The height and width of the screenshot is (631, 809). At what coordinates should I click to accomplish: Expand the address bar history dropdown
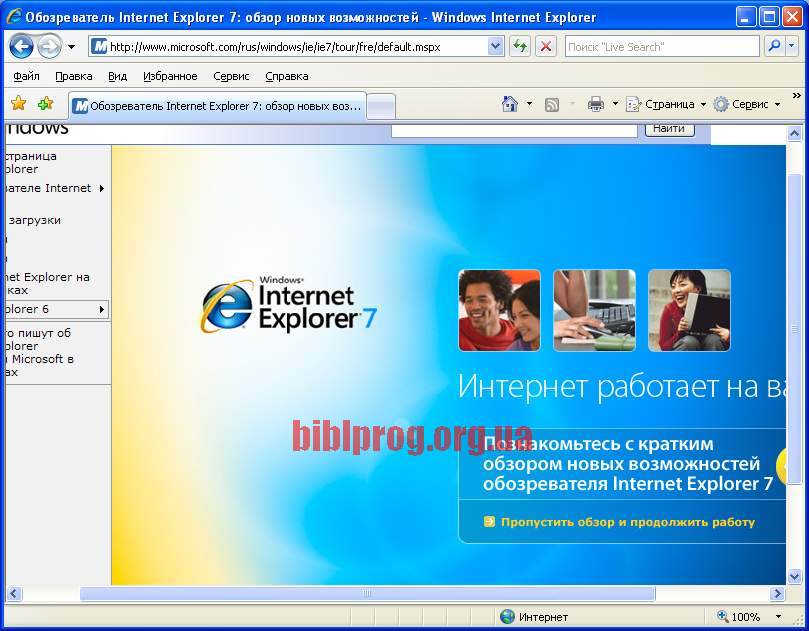[495, 47]
